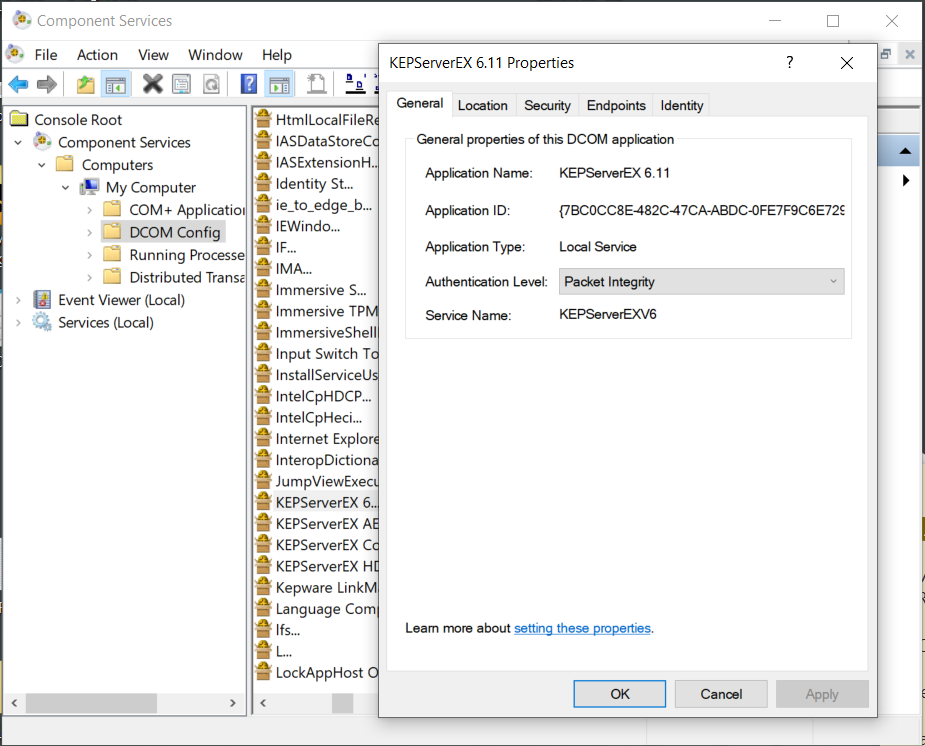Open Properties via the toolbar icon
Viewport: 925px width, 746px height.
(181, 84)
